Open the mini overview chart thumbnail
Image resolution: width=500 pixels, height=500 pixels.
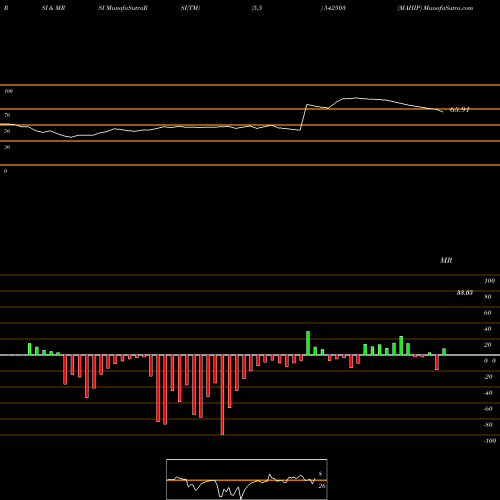point(247,479)
